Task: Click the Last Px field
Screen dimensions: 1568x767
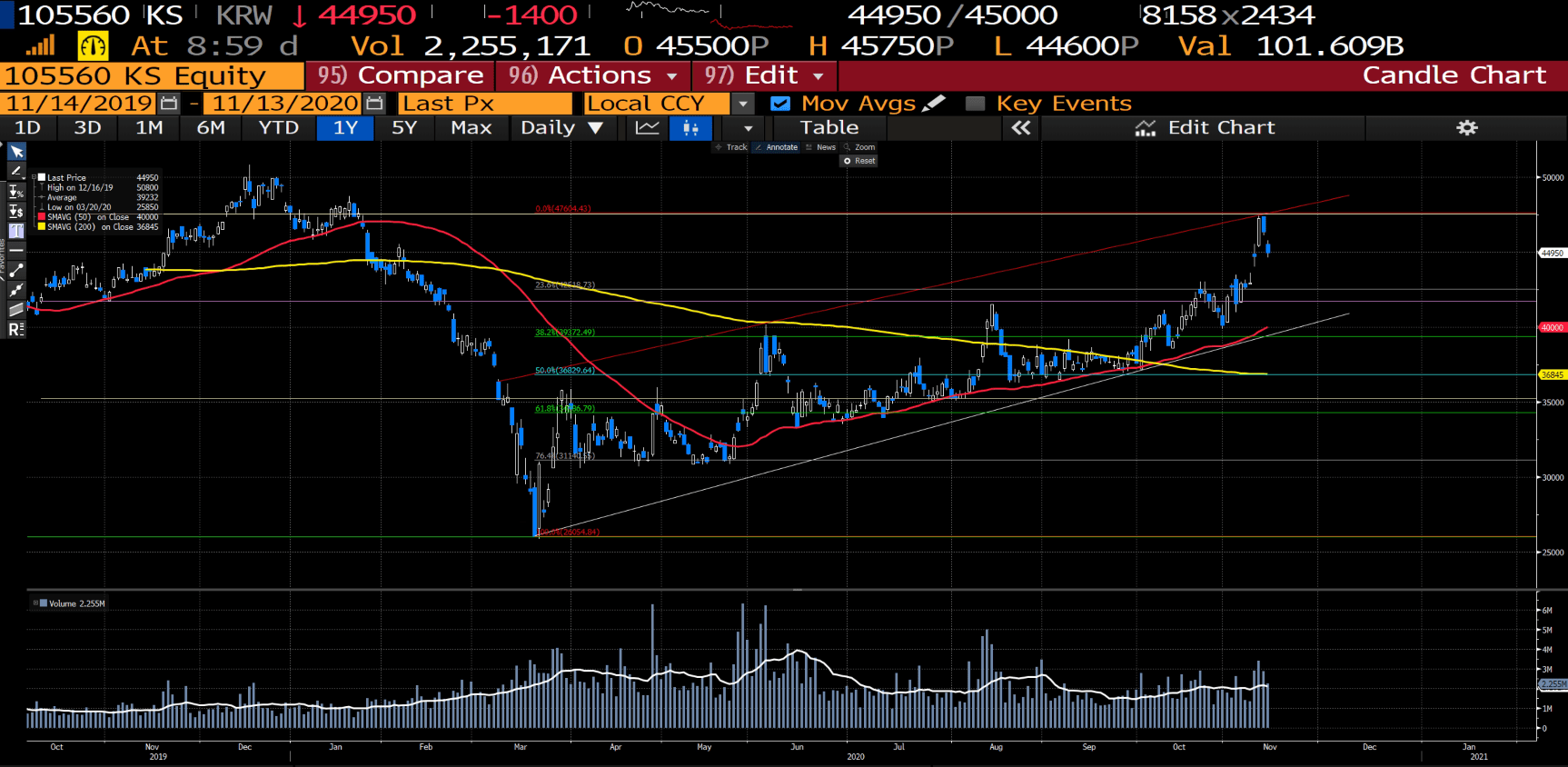Action: point(485,104)
